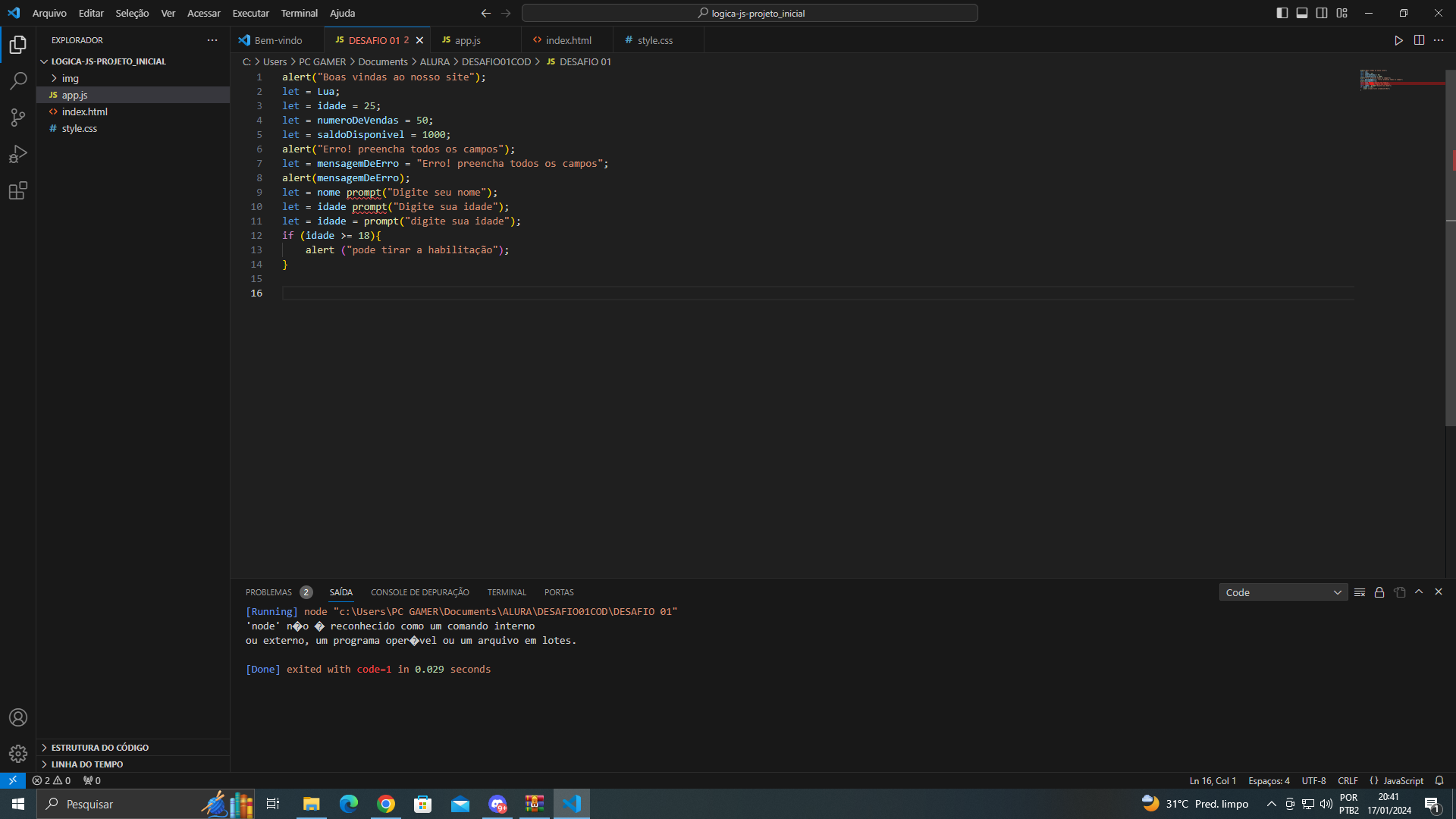The image size is (1456, 819).
Task: Click the command center search box
Action: [749, 13]
